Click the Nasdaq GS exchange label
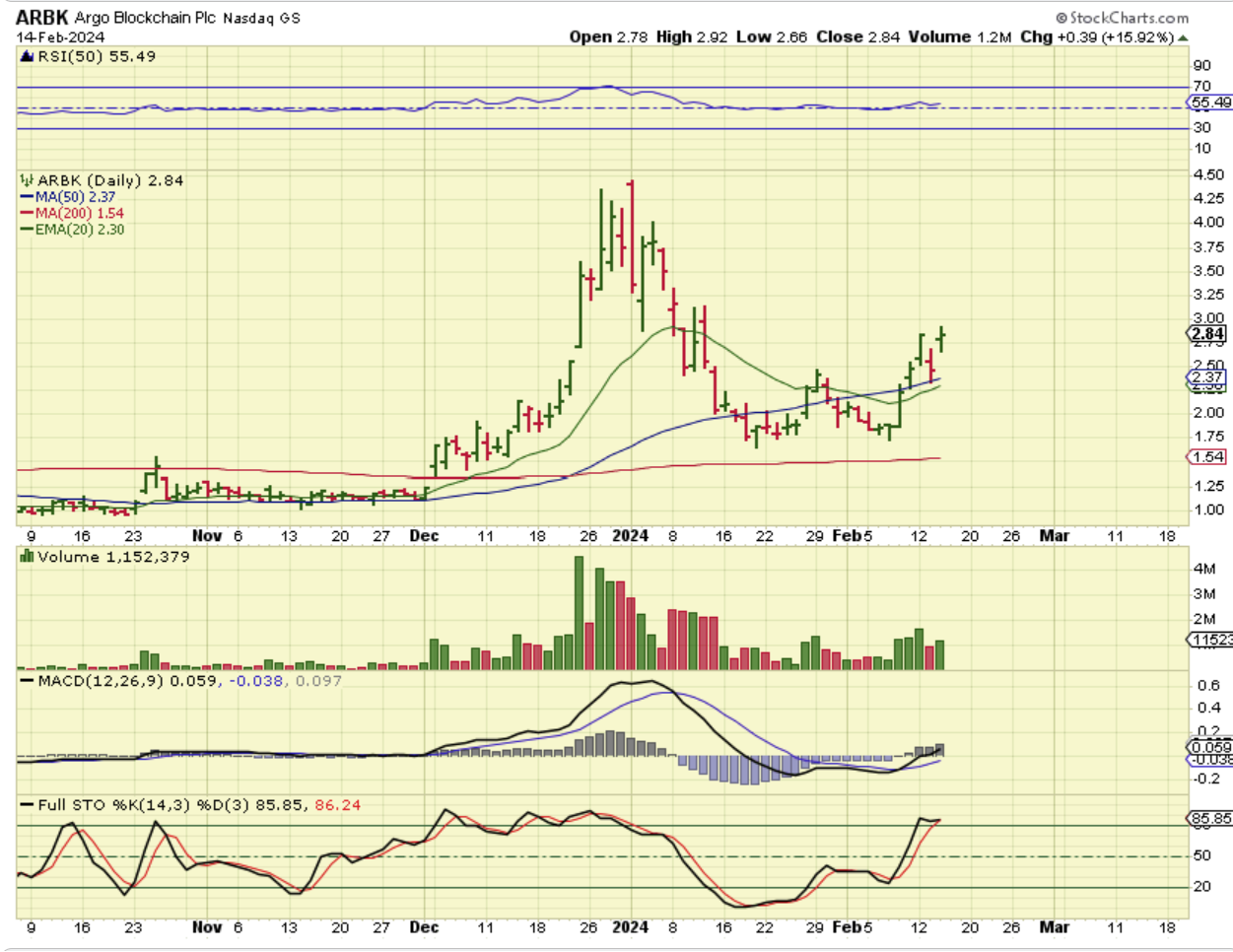This screenshot has width=1233, height=952. coord(261,18)
